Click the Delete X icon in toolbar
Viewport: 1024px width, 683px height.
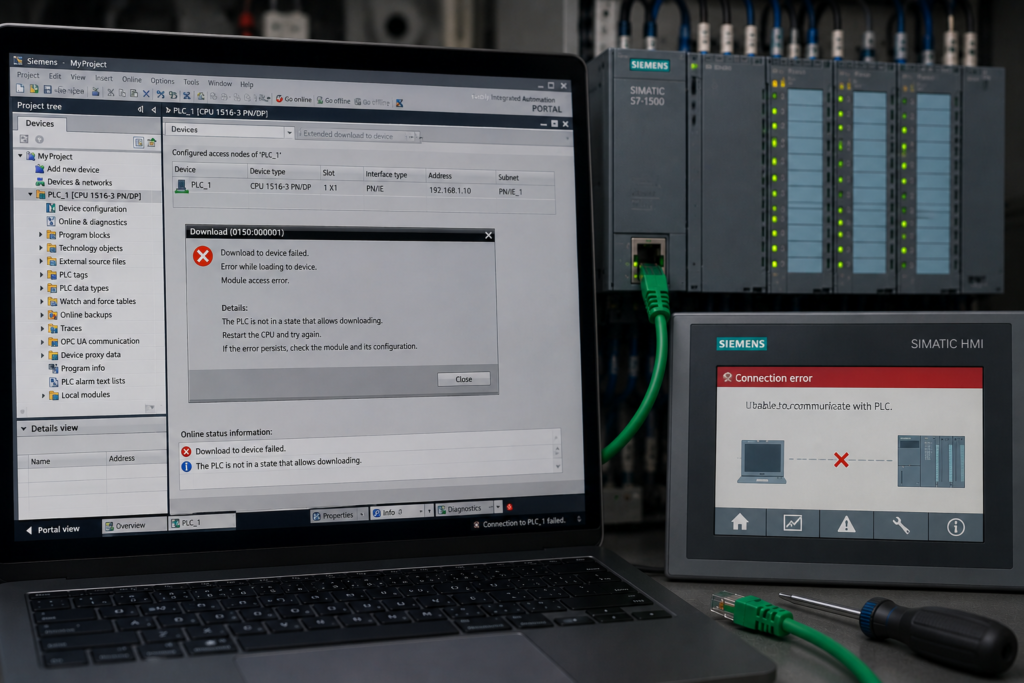pos(146,94)
